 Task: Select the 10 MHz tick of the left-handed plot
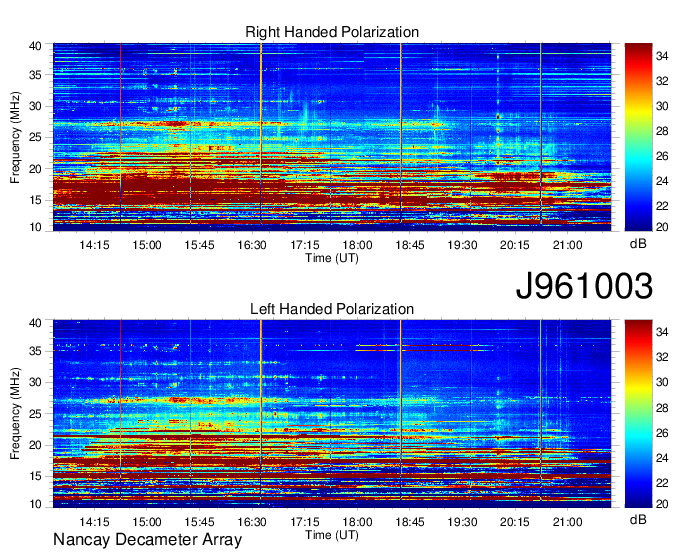pos(35,503)
